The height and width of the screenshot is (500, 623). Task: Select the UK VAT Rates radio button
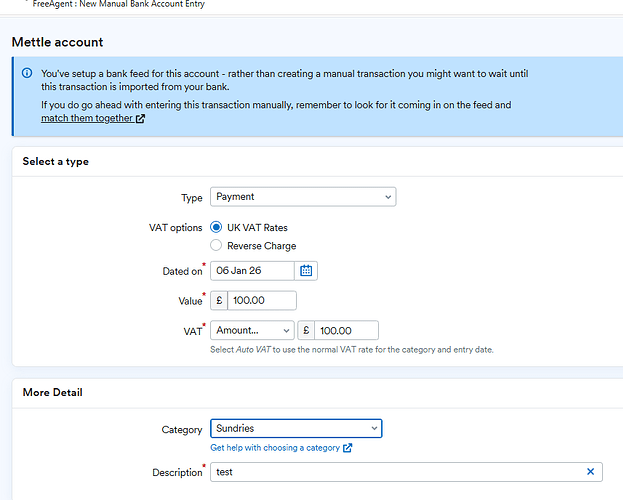pos(216,227)
